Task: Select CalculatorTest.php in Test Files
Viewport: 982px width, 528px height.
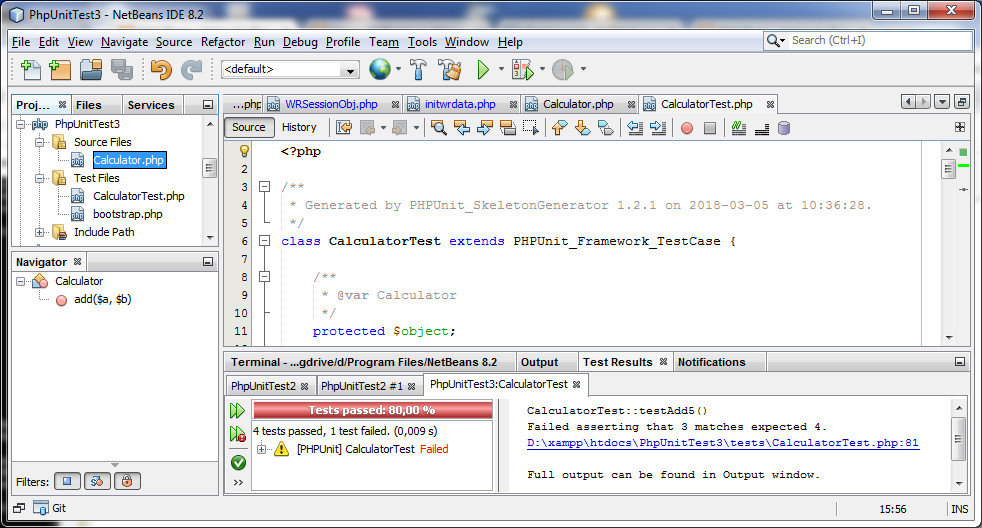Action: tap(138, 196)
